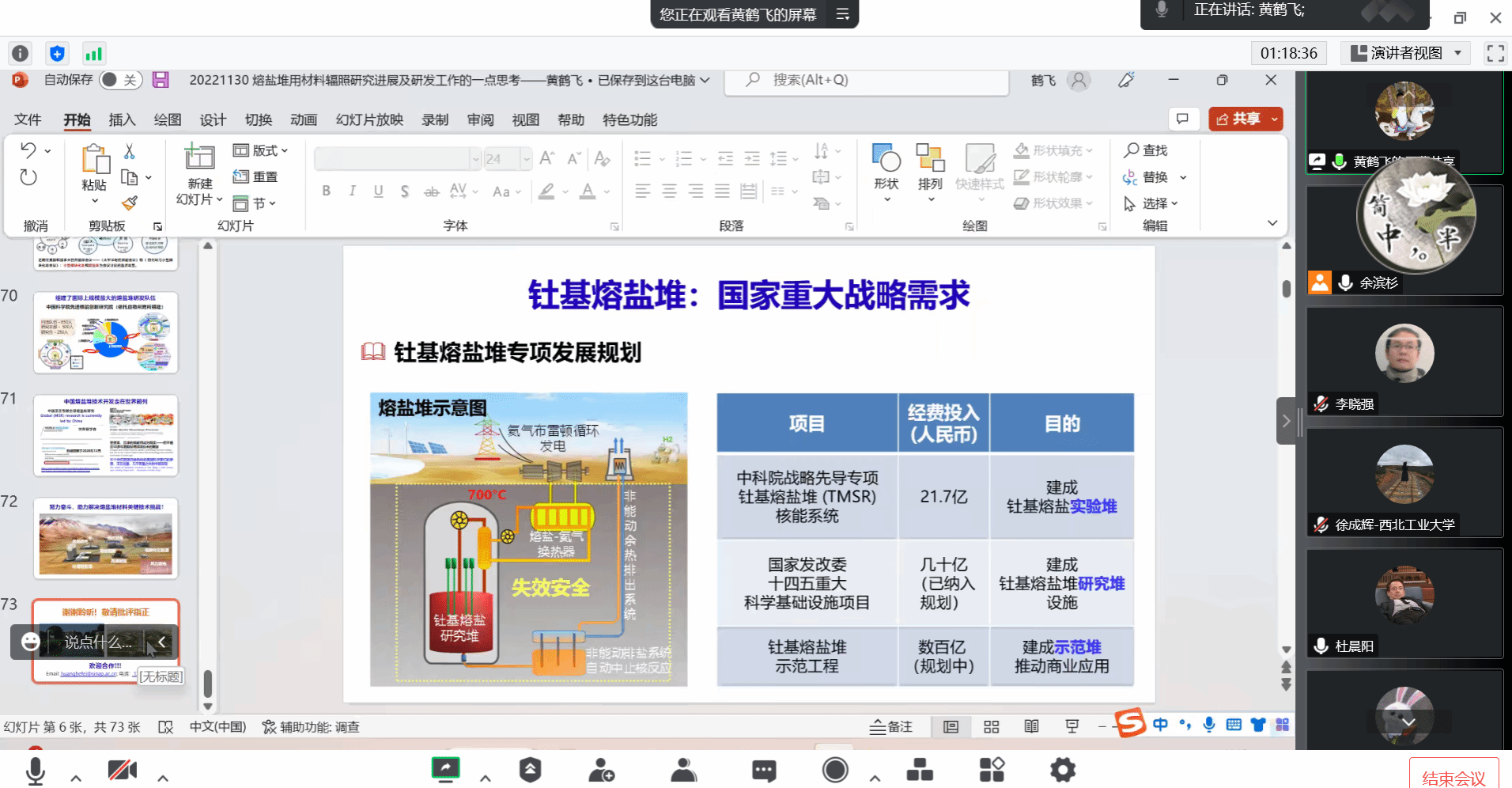The image size is (1512, 788).
Task: Expand the speaker view dropdown
Action: 1457,53
